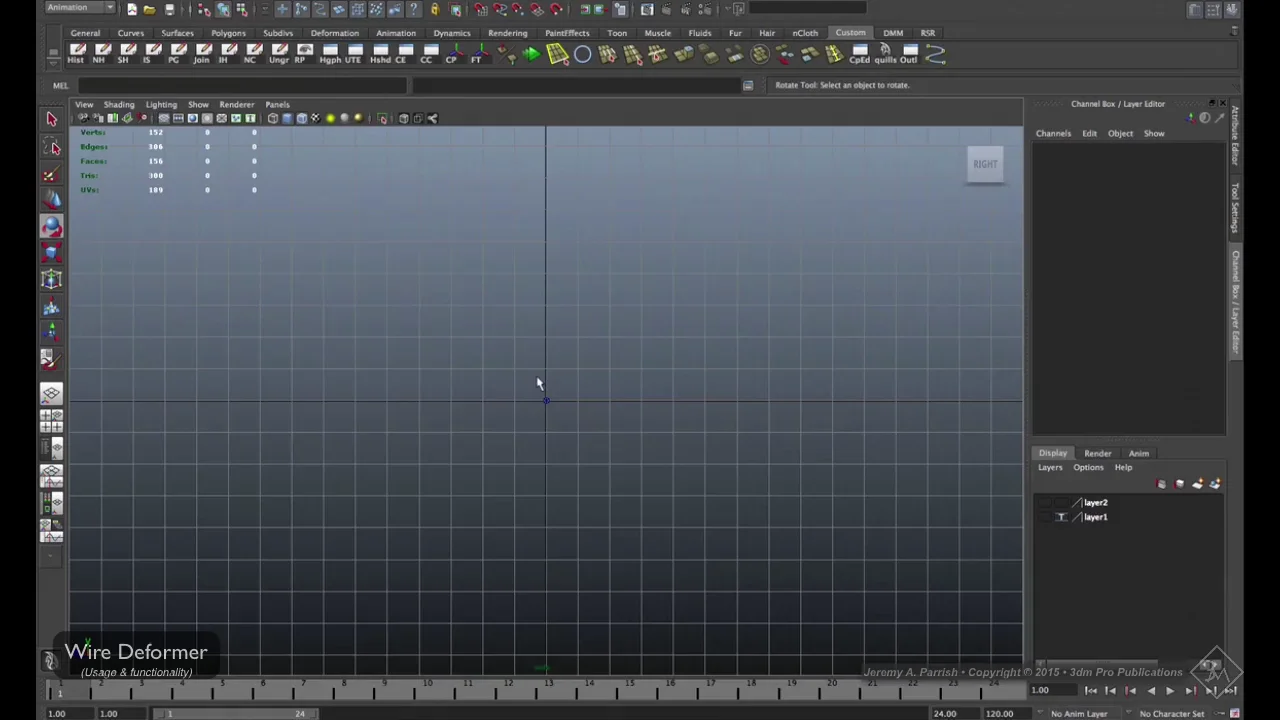Switch to the Deformation shelf tab
Image resolution: width=1280 pixels, height=720 pixels.
click(334, 33)
